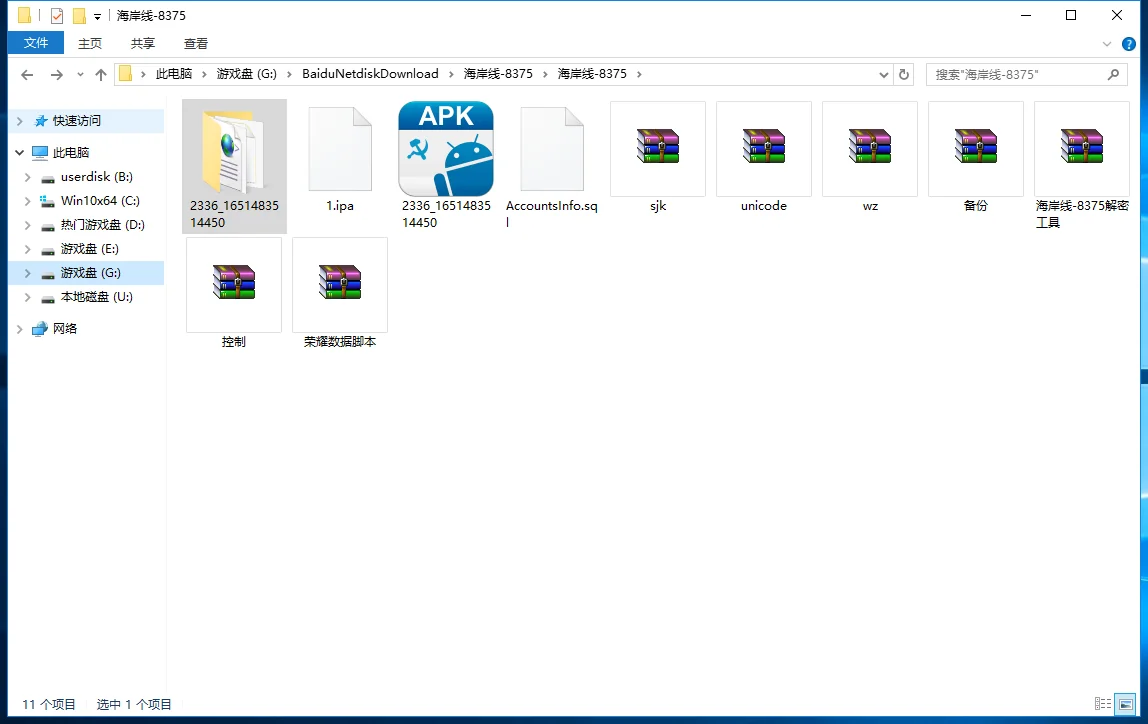Click the refresh button beside address bar
The width and height of the screenshot is (1148, 724).
(x=904, y=74)
